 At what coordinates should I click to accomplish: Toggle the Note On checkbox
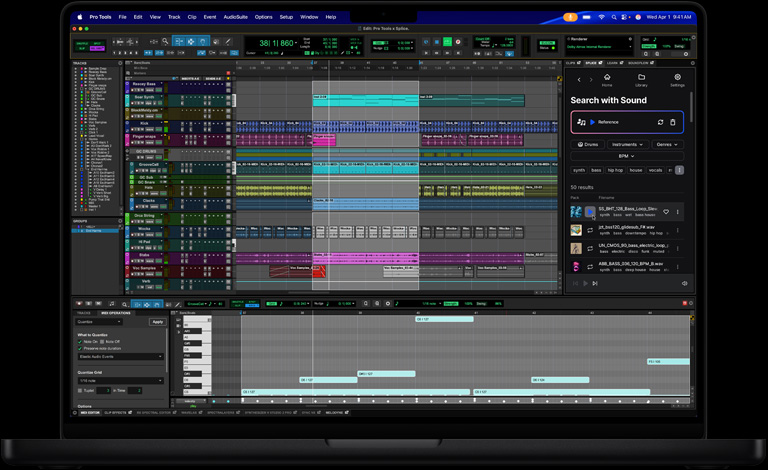click(80, 341)
